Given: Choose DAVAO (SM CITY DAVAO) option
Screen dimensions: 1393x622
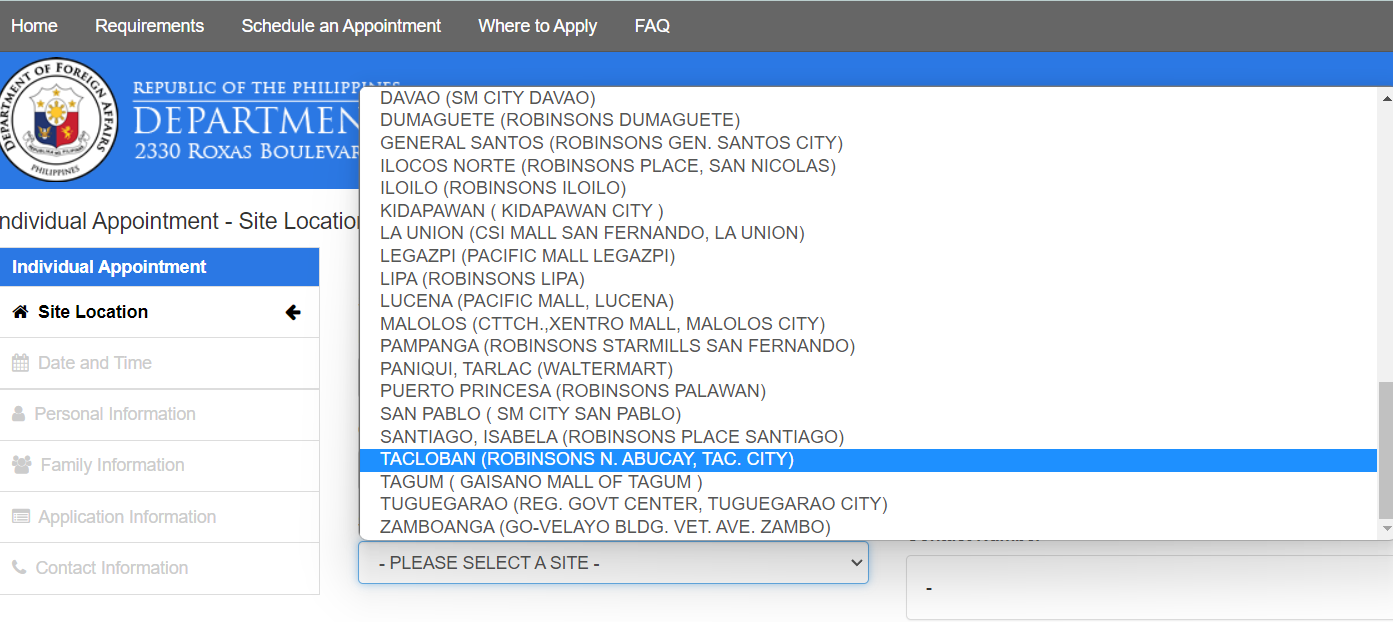Looking at the screenshot, I should pyautogui.click(x=868, y=98).
